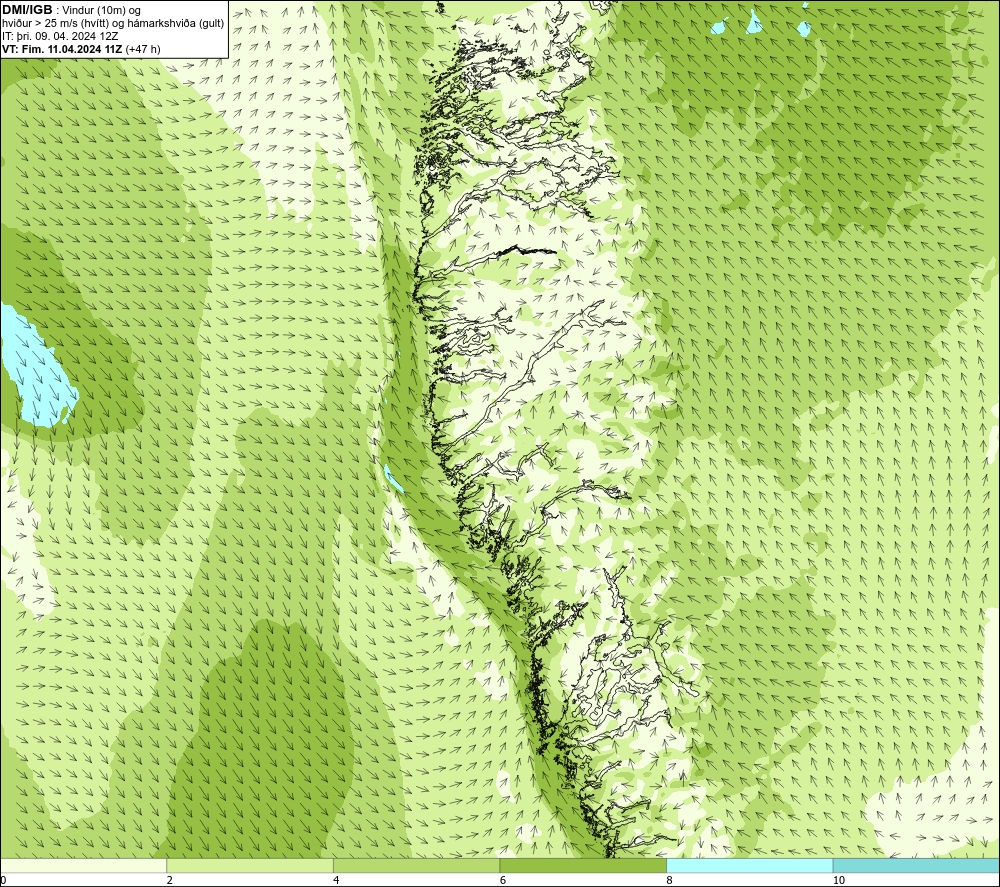Viewport: 1000px width, 887px height.
Task: Click the thick black fjord line on the map
Action: pos(525,250)
